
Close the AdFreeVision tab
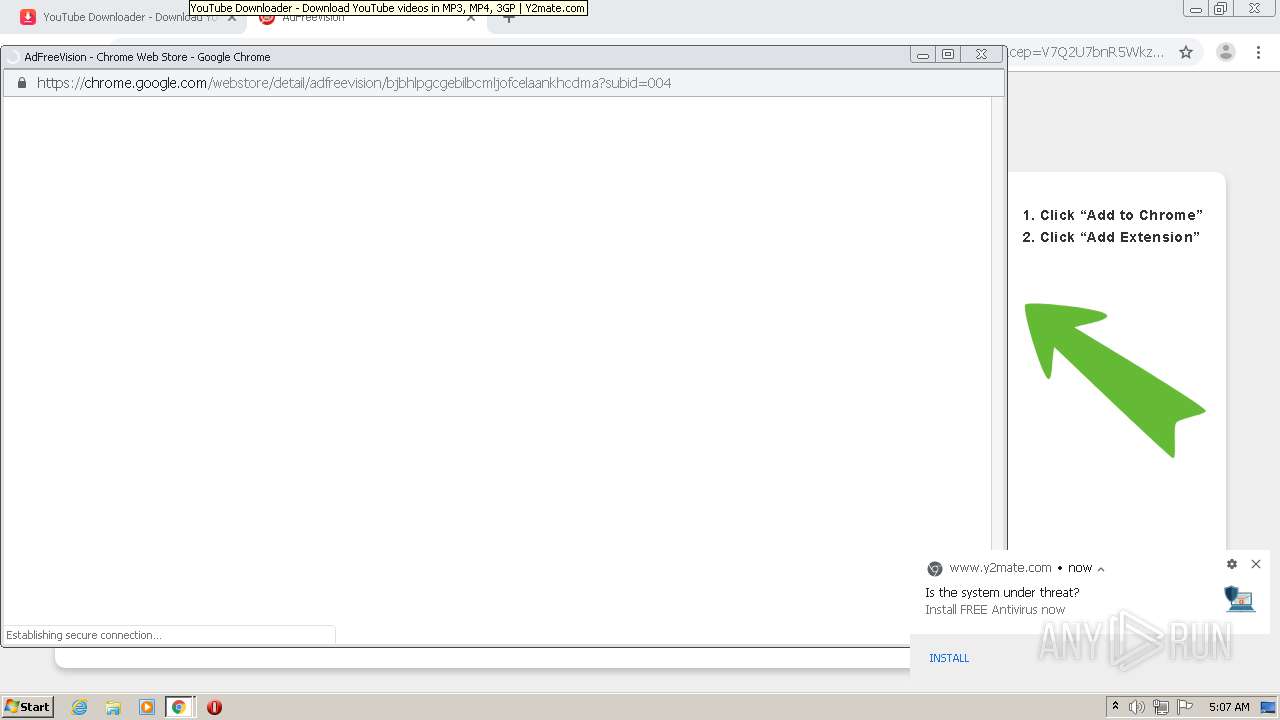470,17
